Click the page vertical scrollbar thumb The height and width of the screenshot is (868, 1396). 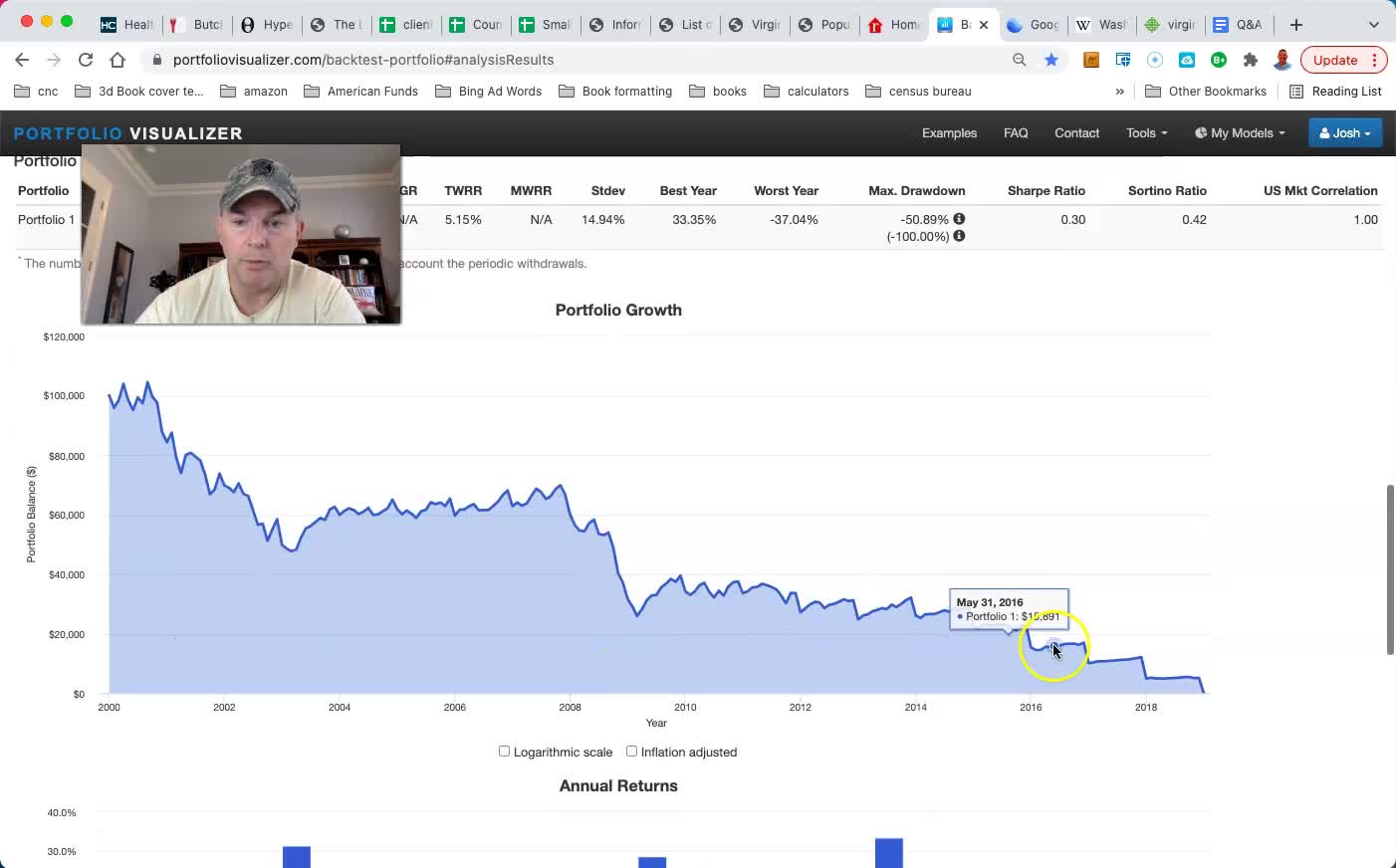pyautogui.click(x=1390, y=569)
